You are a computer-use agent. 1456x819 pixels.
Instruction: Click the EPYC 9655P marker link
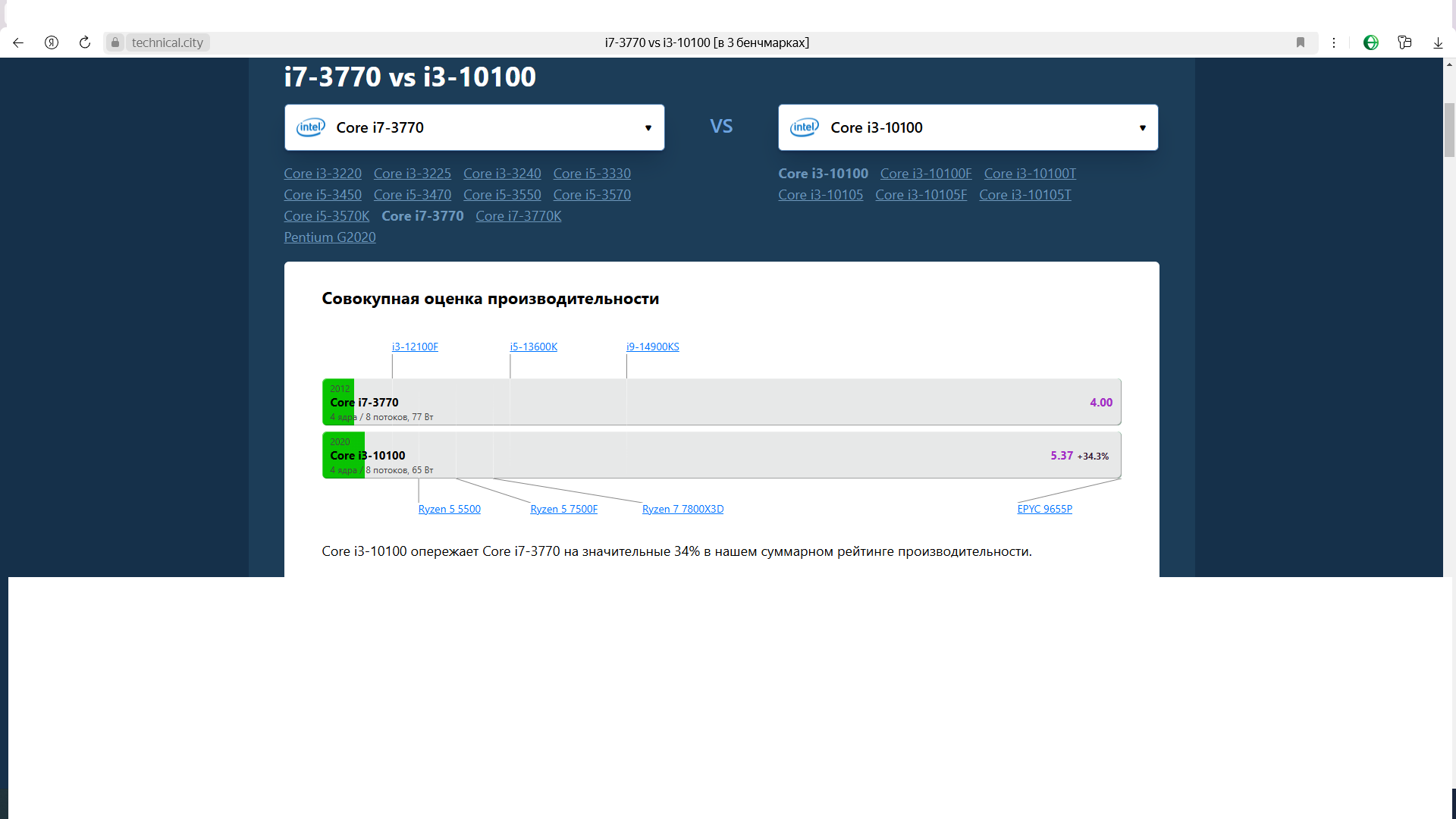(1044, 509)
